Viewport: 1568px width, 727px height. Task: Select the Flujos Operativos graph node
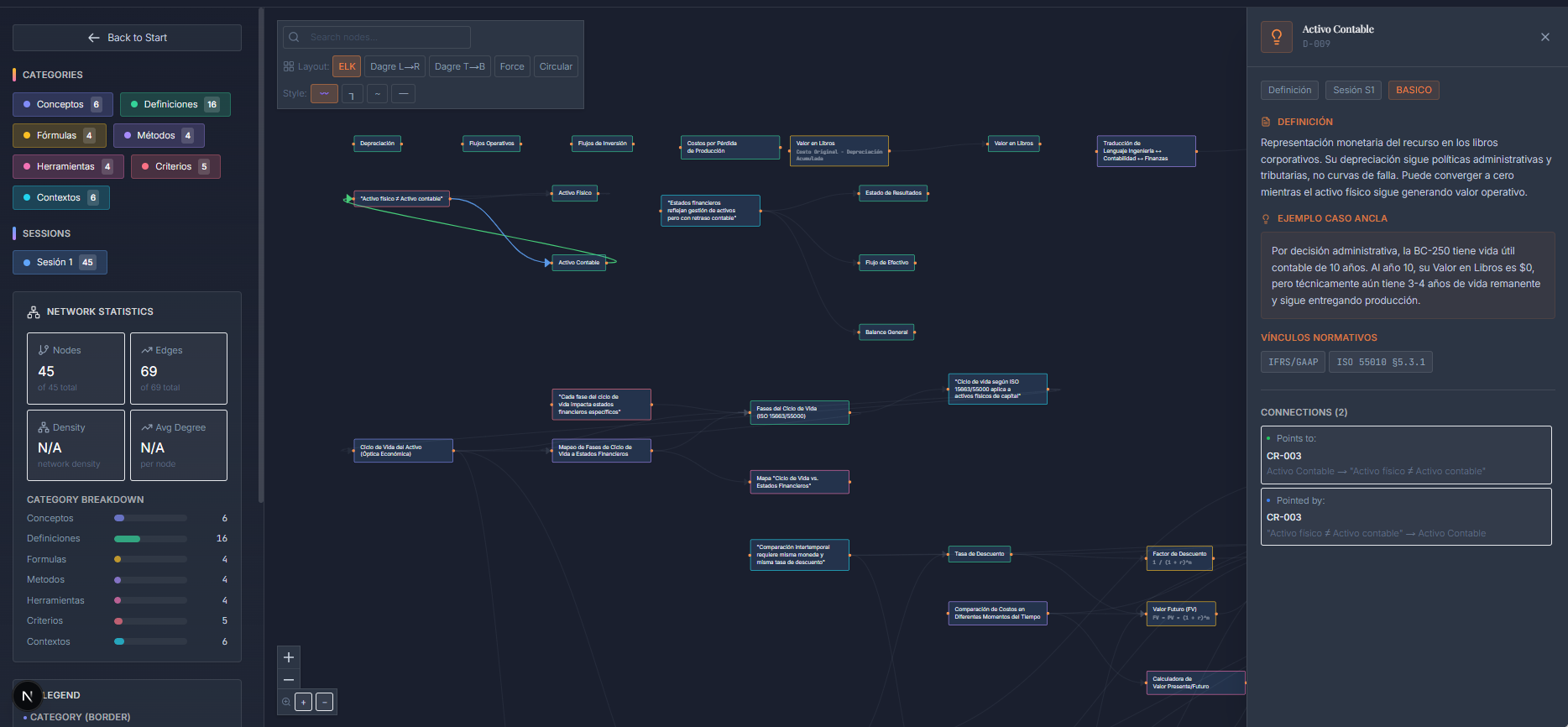click(491, 144)
